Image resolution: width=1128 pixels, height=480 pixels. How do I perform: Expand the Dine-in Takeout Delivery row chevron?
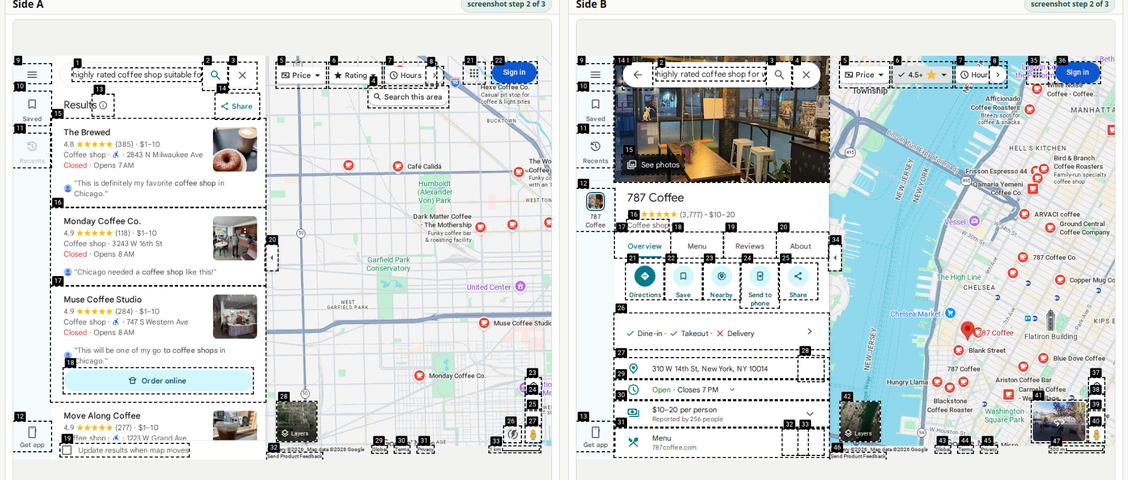(809, 332)
